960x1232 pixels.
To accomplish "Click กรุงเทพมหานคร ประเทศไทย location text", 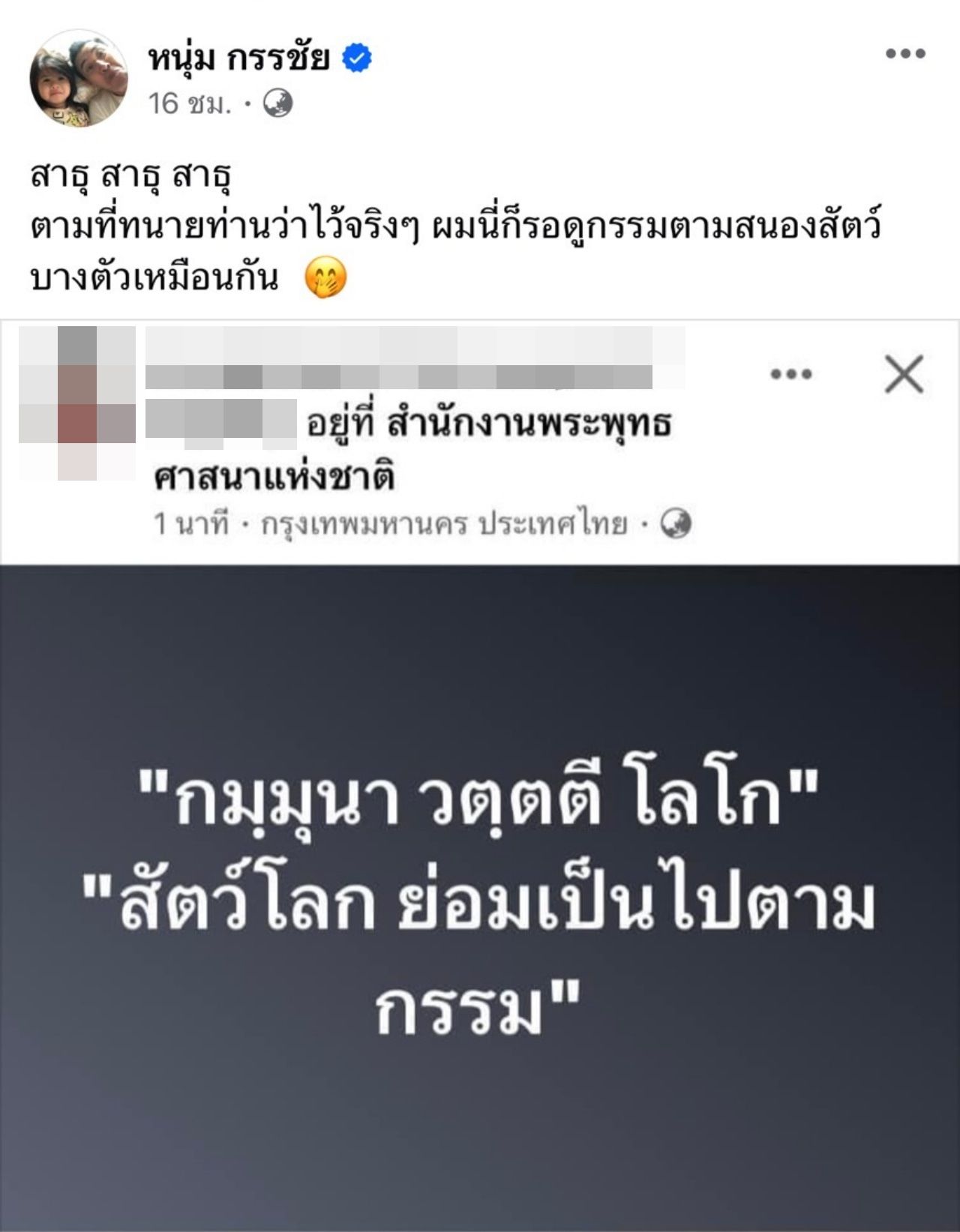I will coord(444,523).
